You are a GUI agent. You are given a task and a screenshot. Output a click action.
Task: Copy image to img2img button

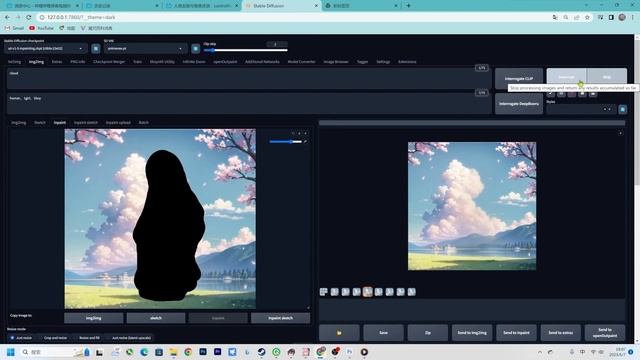(93, 318)
